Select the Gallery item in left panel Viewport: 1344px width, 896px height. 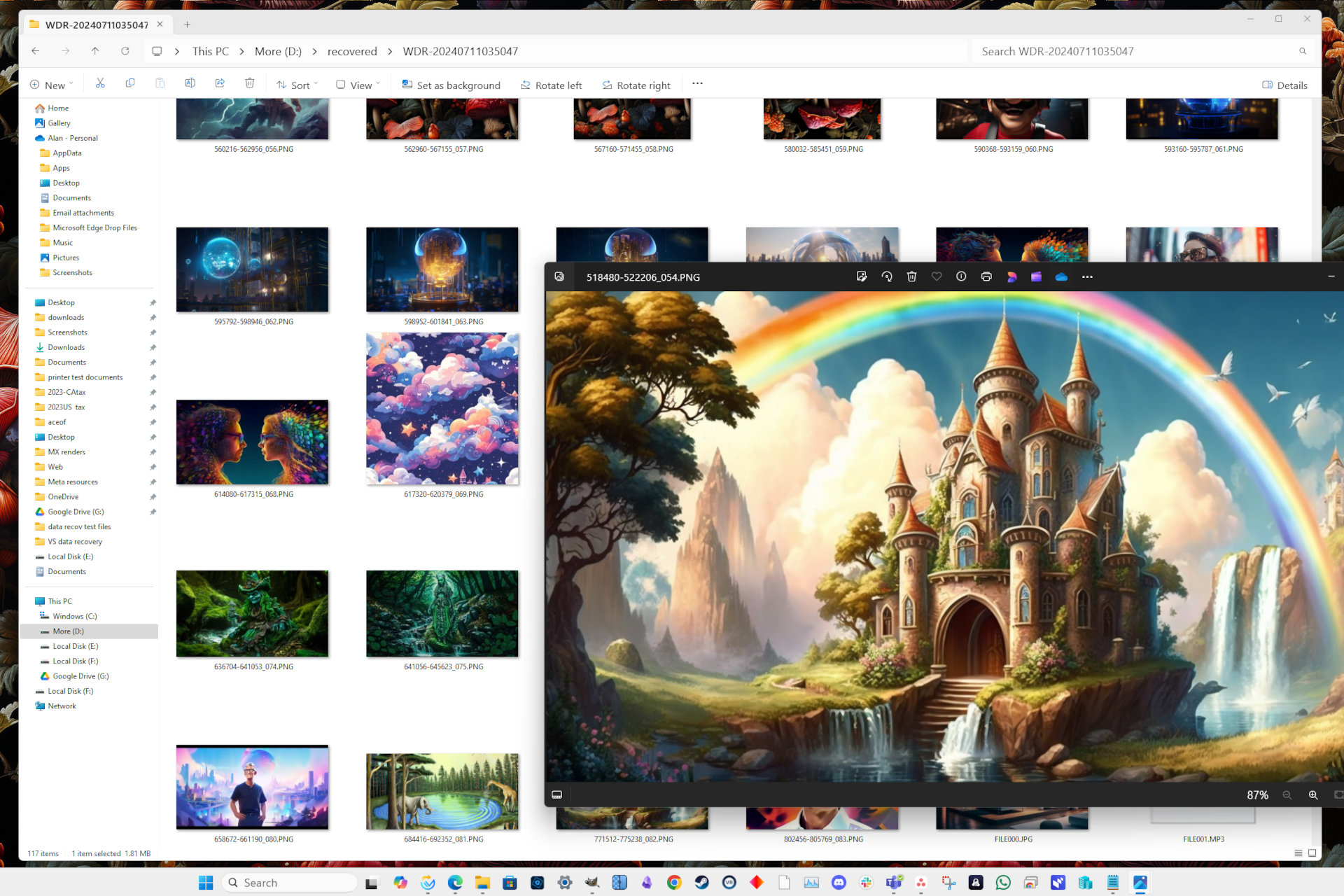click(x=58, y=122)
